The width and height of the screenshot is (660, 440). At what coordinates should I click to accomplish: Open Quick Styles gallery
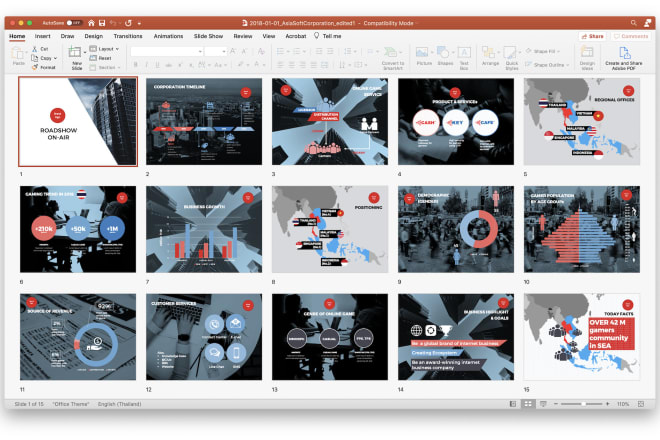511,58
